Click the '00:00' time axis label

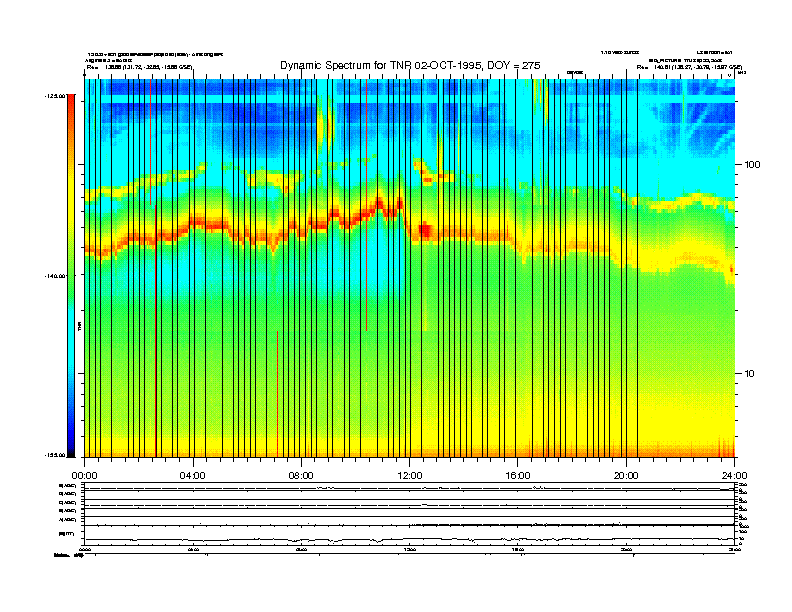pos(84,476)
